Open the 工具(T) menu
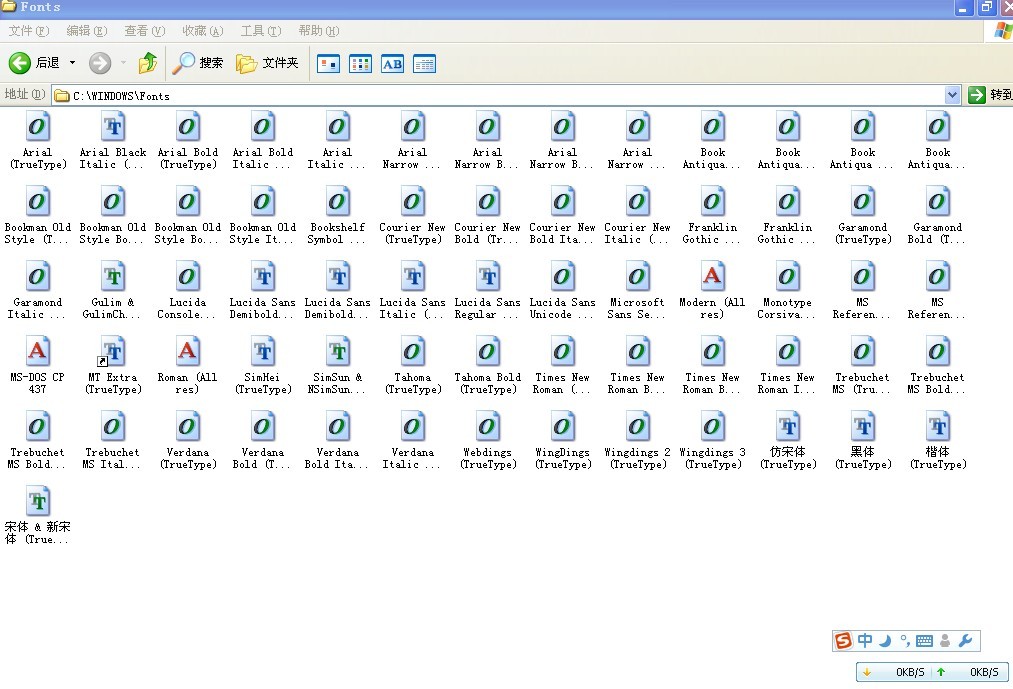1013x689 pixels. click(261, 30)
